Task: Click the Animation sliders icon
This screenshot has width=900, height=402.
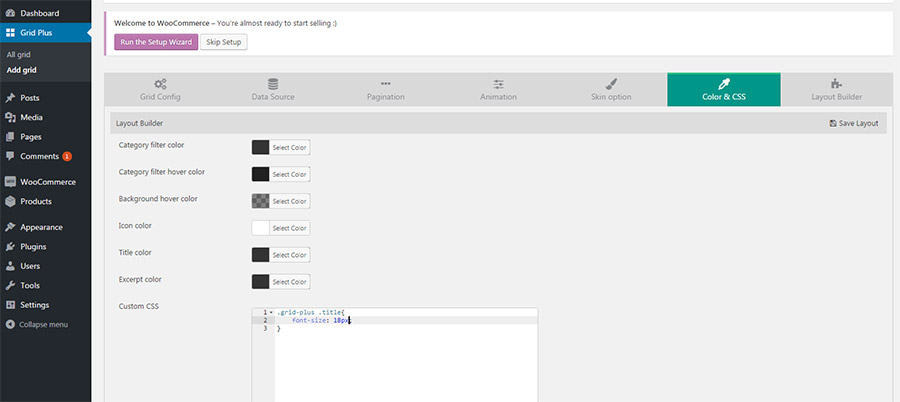Action: [498, 84]
